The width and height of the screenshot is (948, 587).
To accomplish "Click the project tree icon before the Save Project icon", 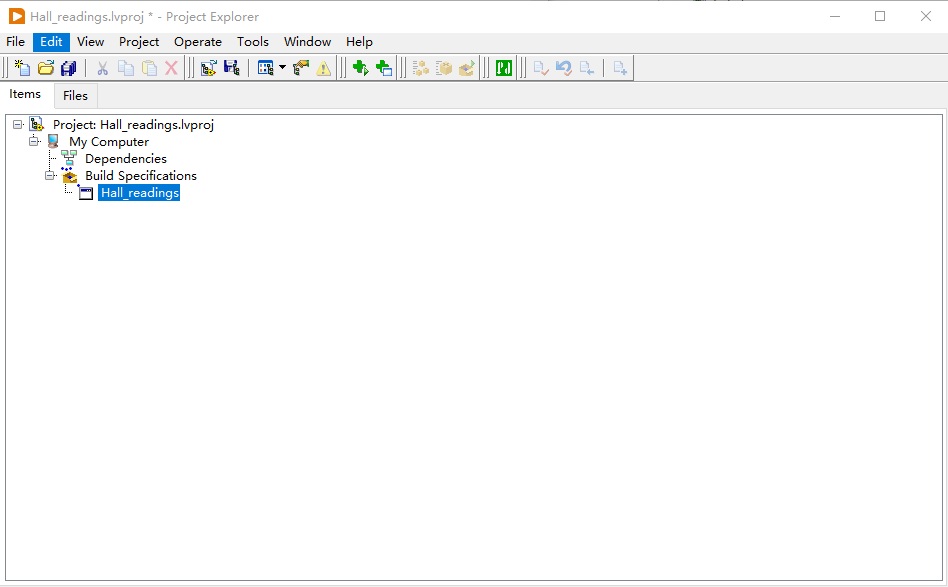I will [209, 68].
